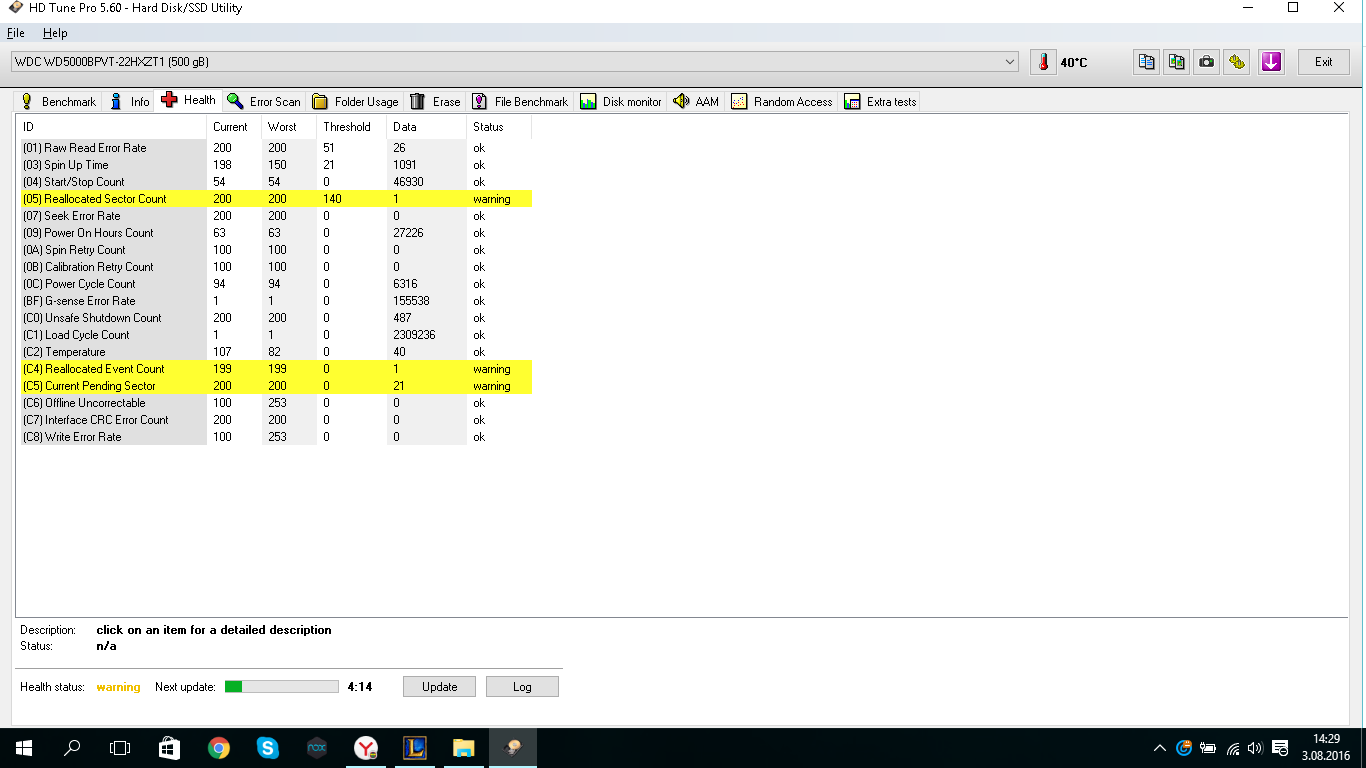
Task: Select the (C7) Interface CRC Error Count row
Action: tap(274, 420)
